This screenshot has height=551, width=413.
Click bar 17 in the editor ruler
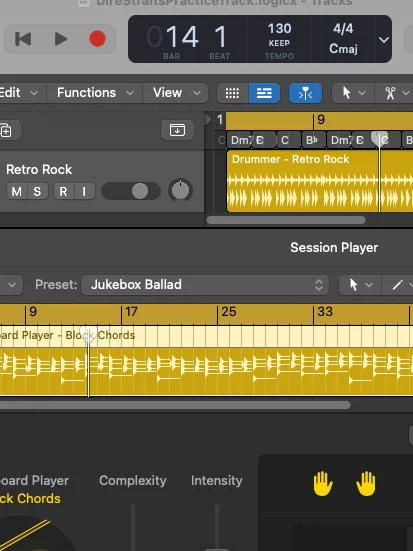(x=130, y=312)
